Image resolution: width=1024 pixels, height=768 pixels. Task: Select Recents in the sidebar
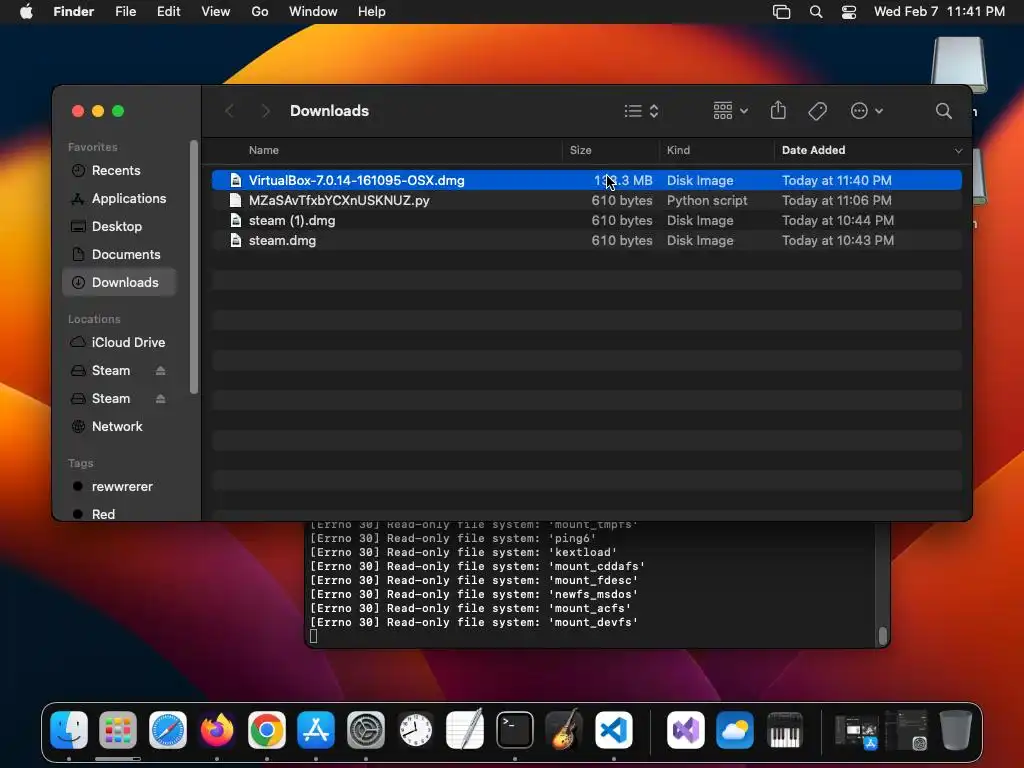click(120, 170)
